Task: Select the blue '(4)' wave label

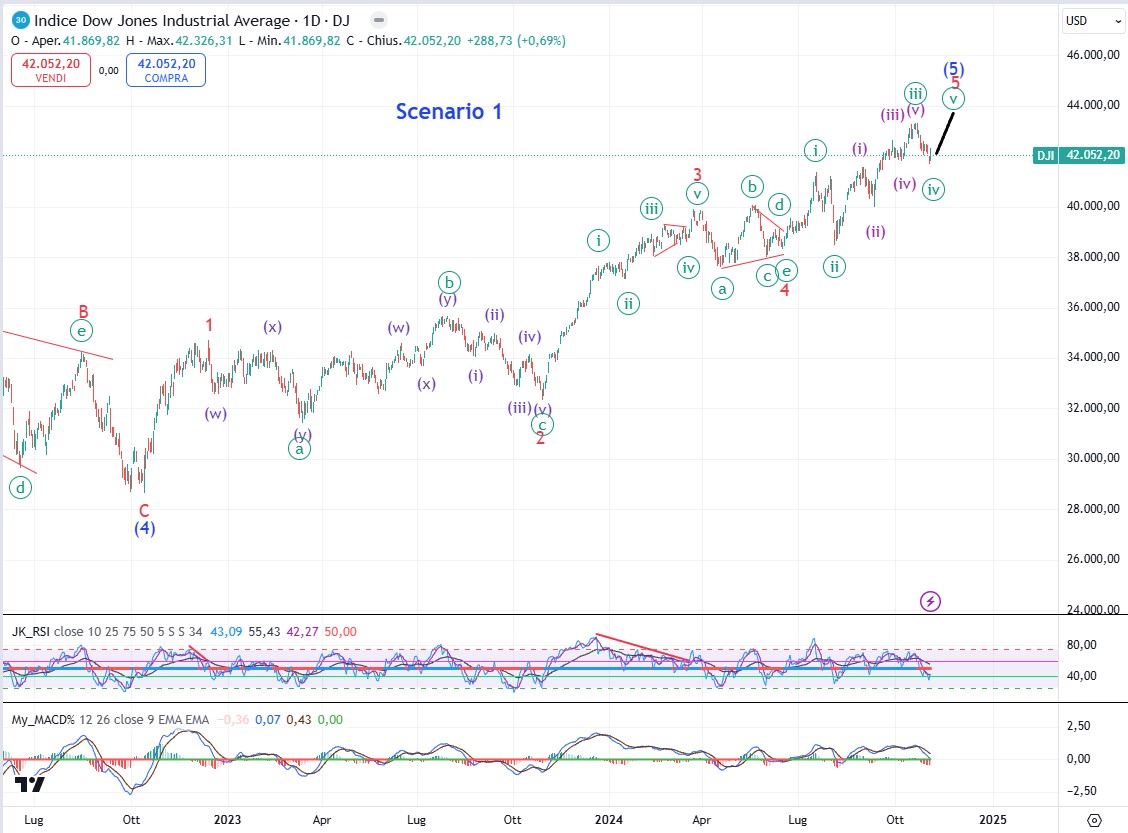Action: [x=145, y=528]
